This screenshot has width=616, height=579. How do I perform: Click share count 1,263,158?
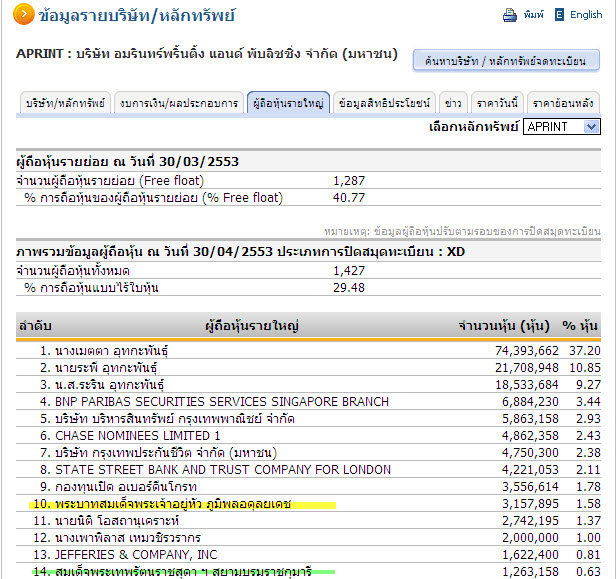coord(530,572)
